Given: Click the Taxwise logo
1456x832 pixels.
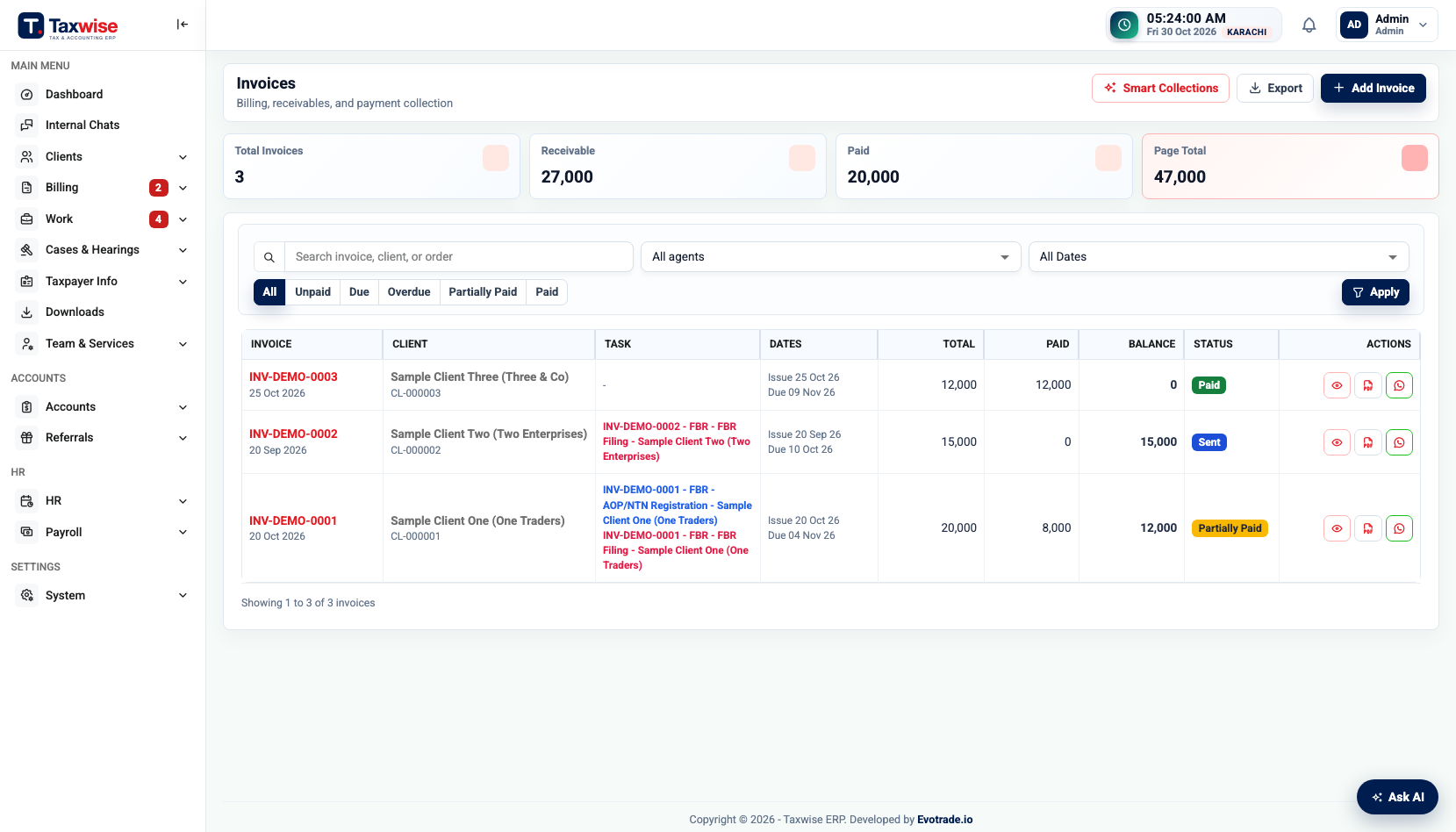Looking at the screenshot, I should [x=68, y=26].
